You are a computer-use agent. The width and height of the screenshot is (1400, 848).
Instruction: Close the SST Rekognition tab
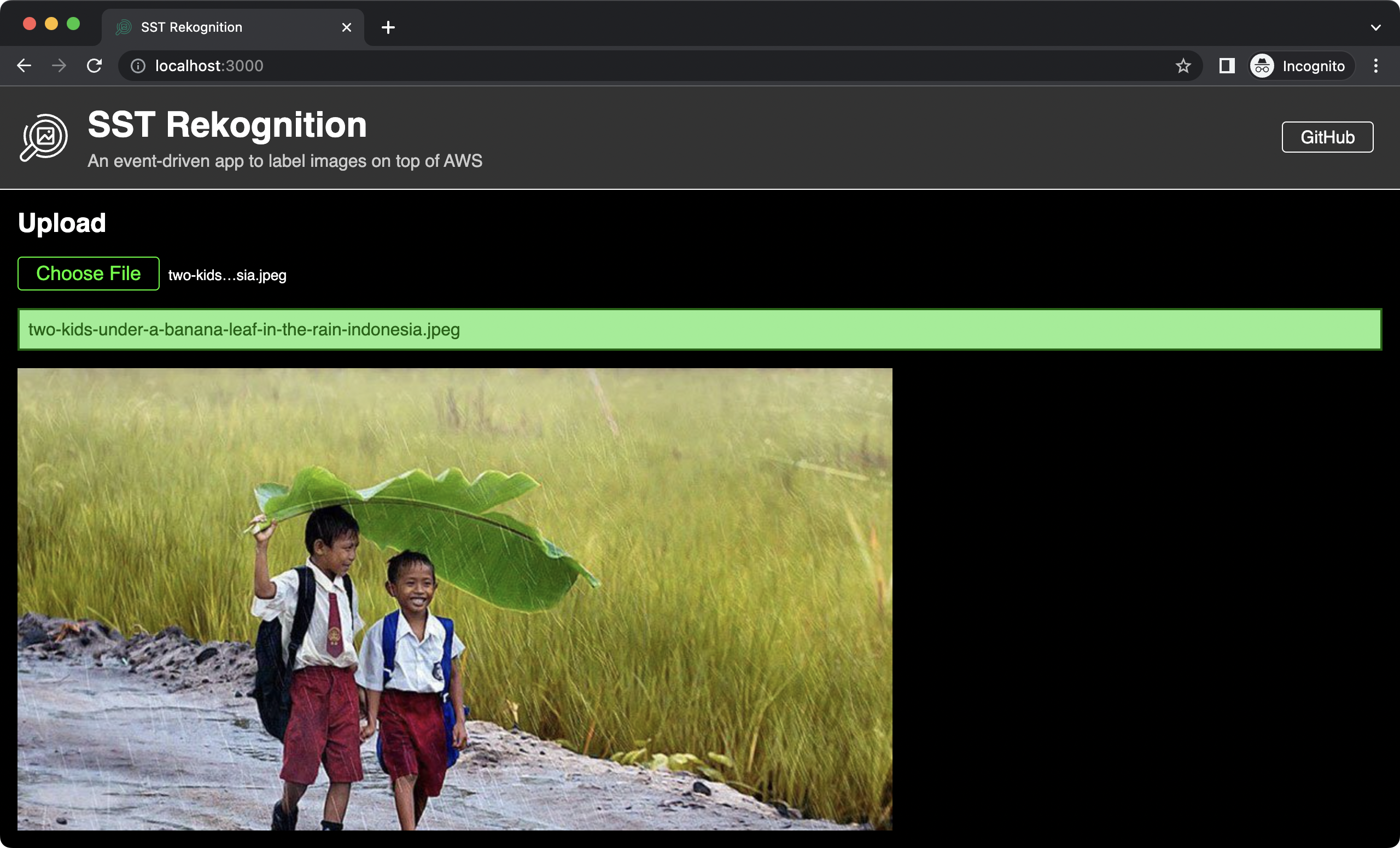[347, 27]
